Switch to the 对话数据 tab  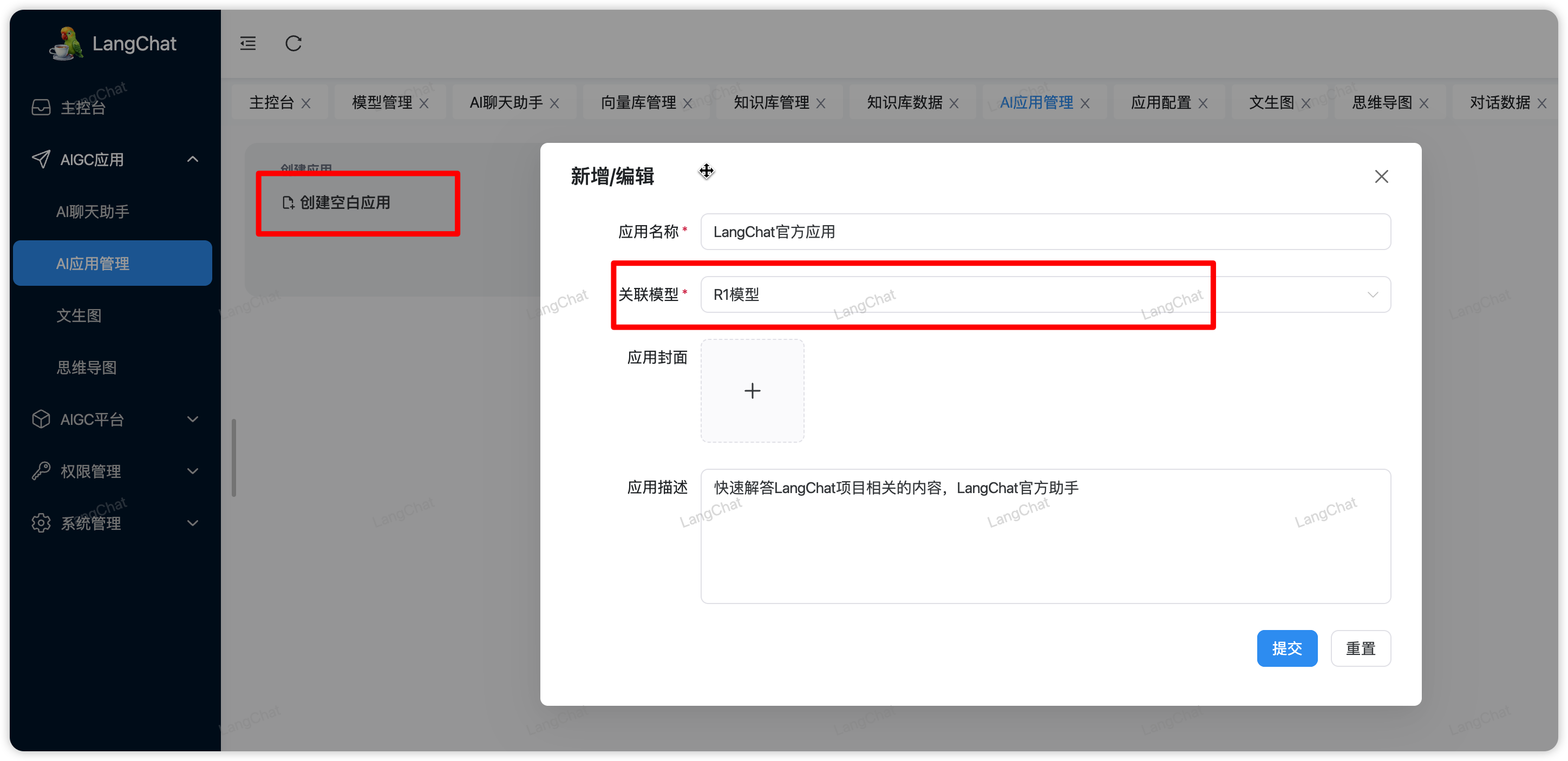click(x=1500, y=103)
